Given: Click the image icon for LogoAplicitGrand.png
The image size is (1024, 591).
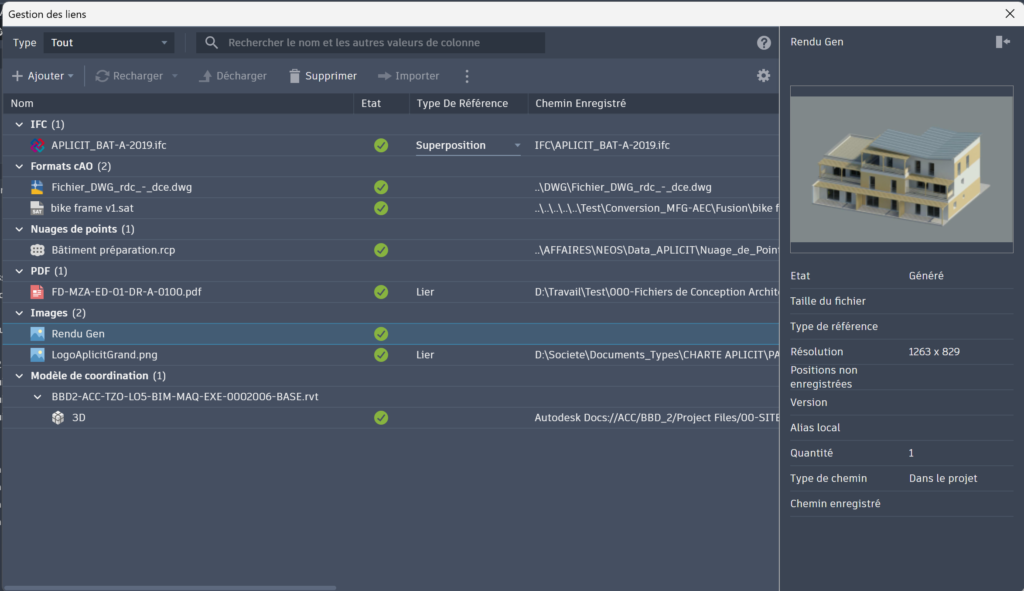Looking at the screenshot, I should tap(38, 355).
